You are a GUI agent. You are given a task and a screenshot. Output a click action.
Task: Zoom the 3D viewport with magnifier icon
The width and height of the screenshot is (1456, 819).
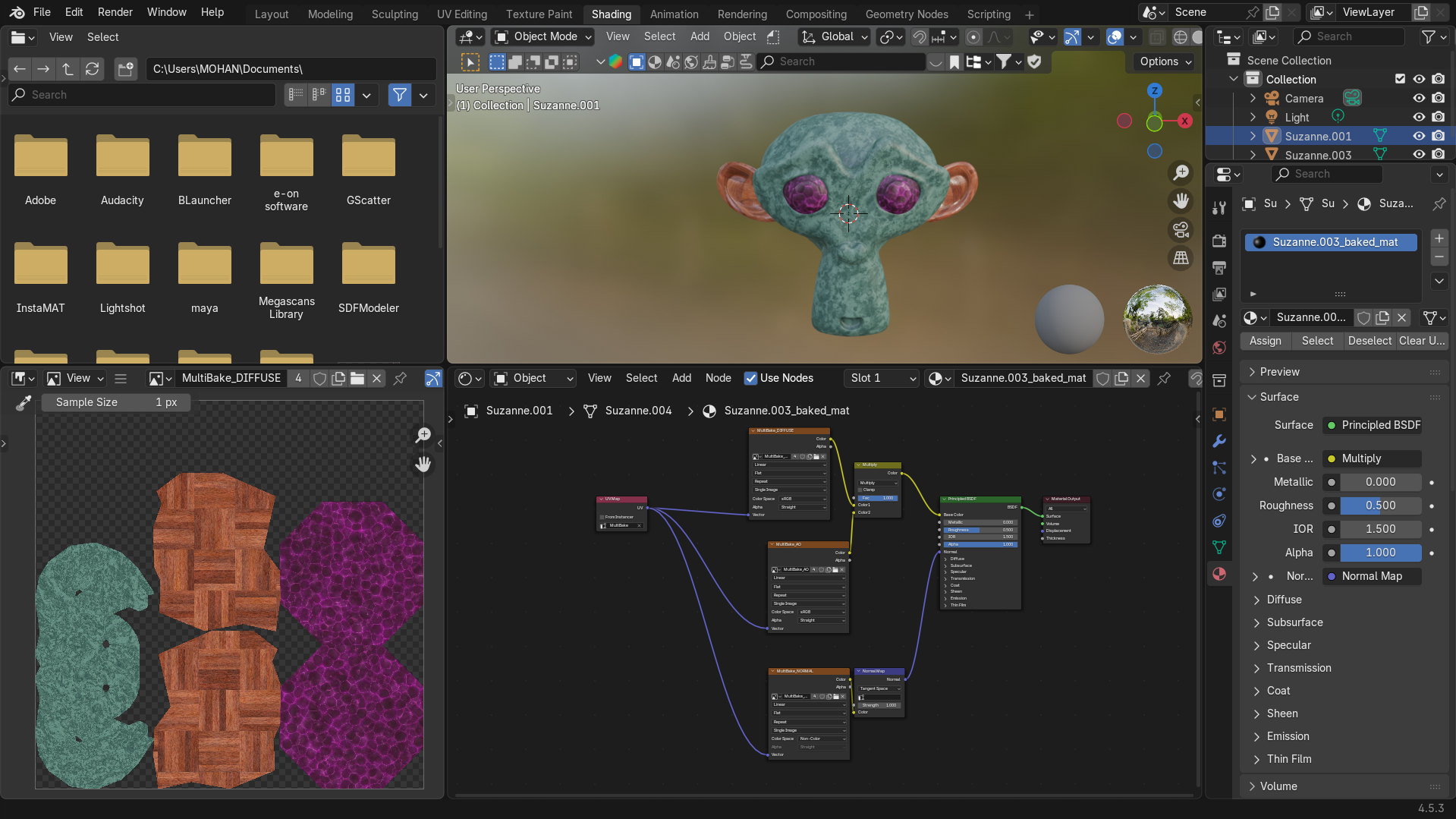[1181, 173]
